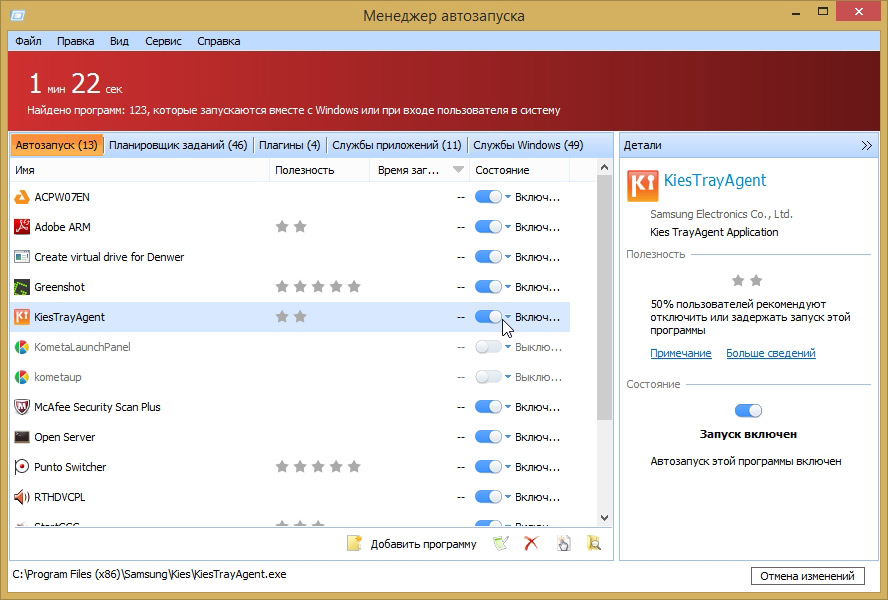Click the Open Server console icon
888x600 pixels.
coord(22,437)
